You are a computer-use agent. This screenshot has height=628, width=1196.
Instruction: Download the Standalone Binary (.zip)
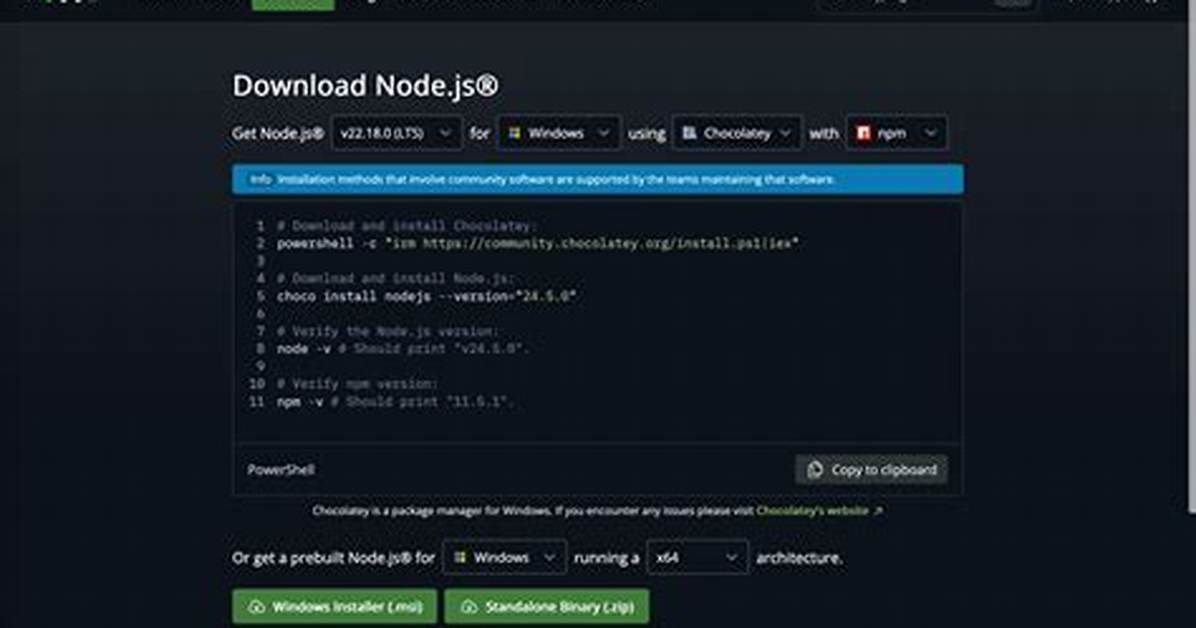tap(547, 607)
